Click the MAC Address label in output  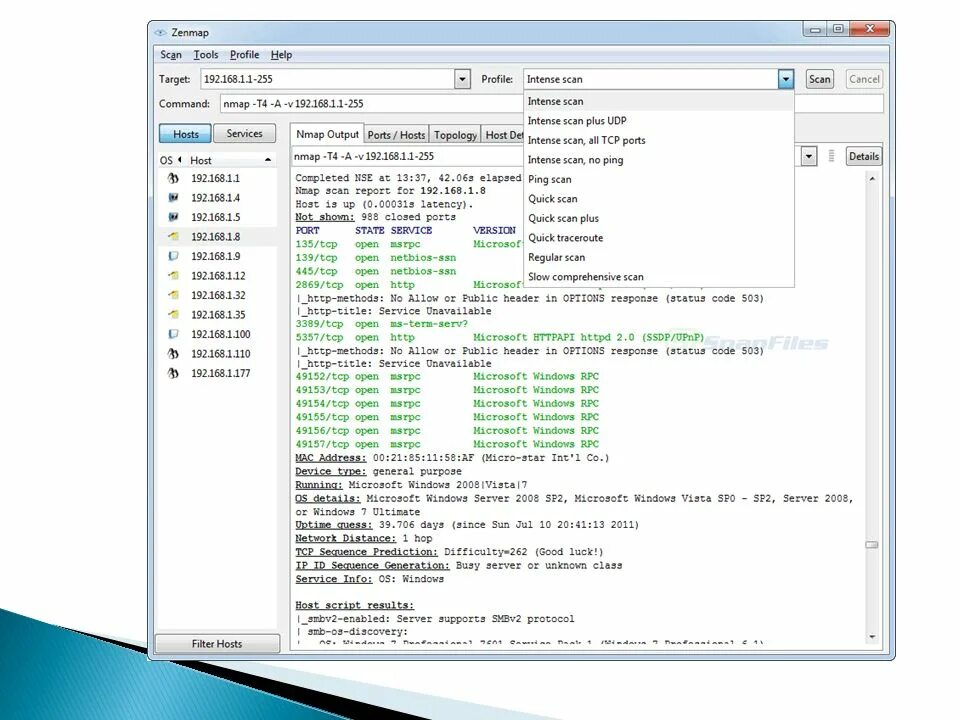point(331,458)
